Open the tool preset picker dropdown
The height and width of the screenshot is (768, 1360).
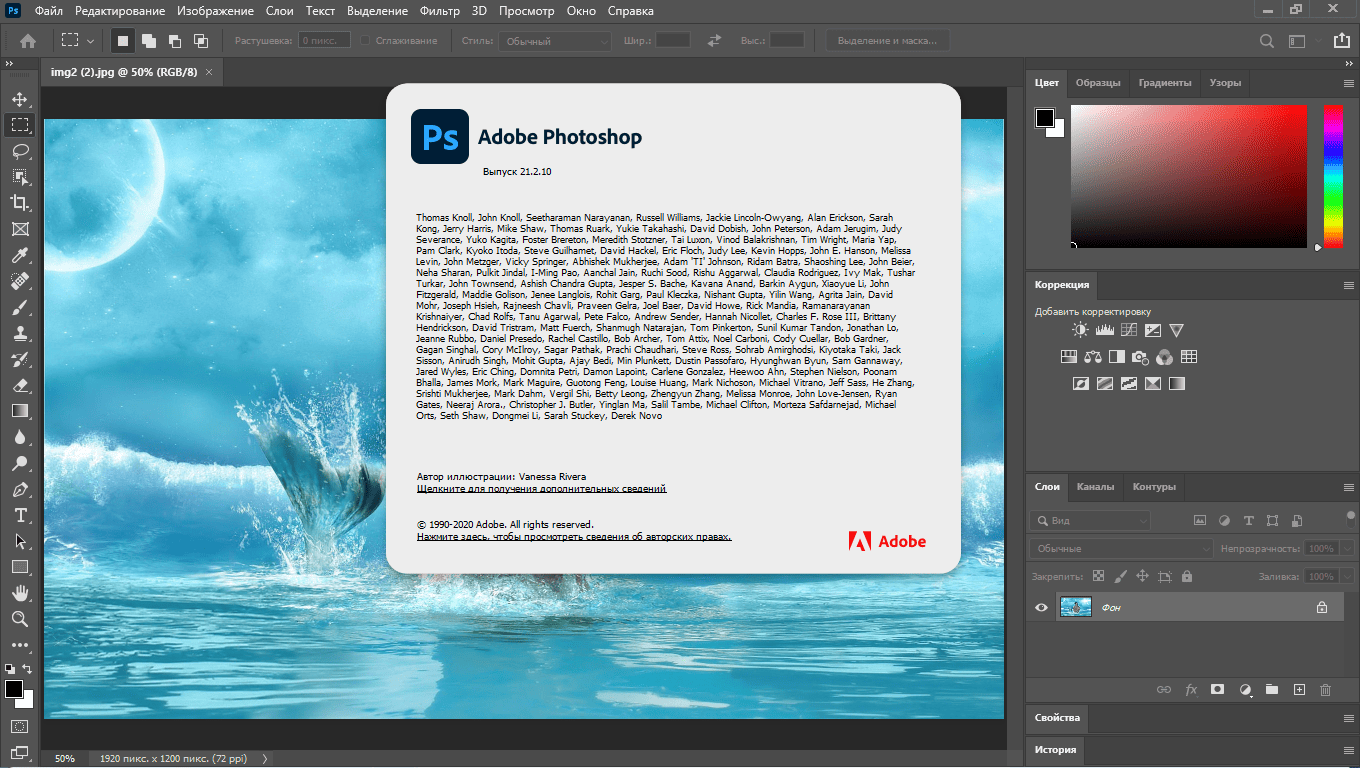(77, 41)
